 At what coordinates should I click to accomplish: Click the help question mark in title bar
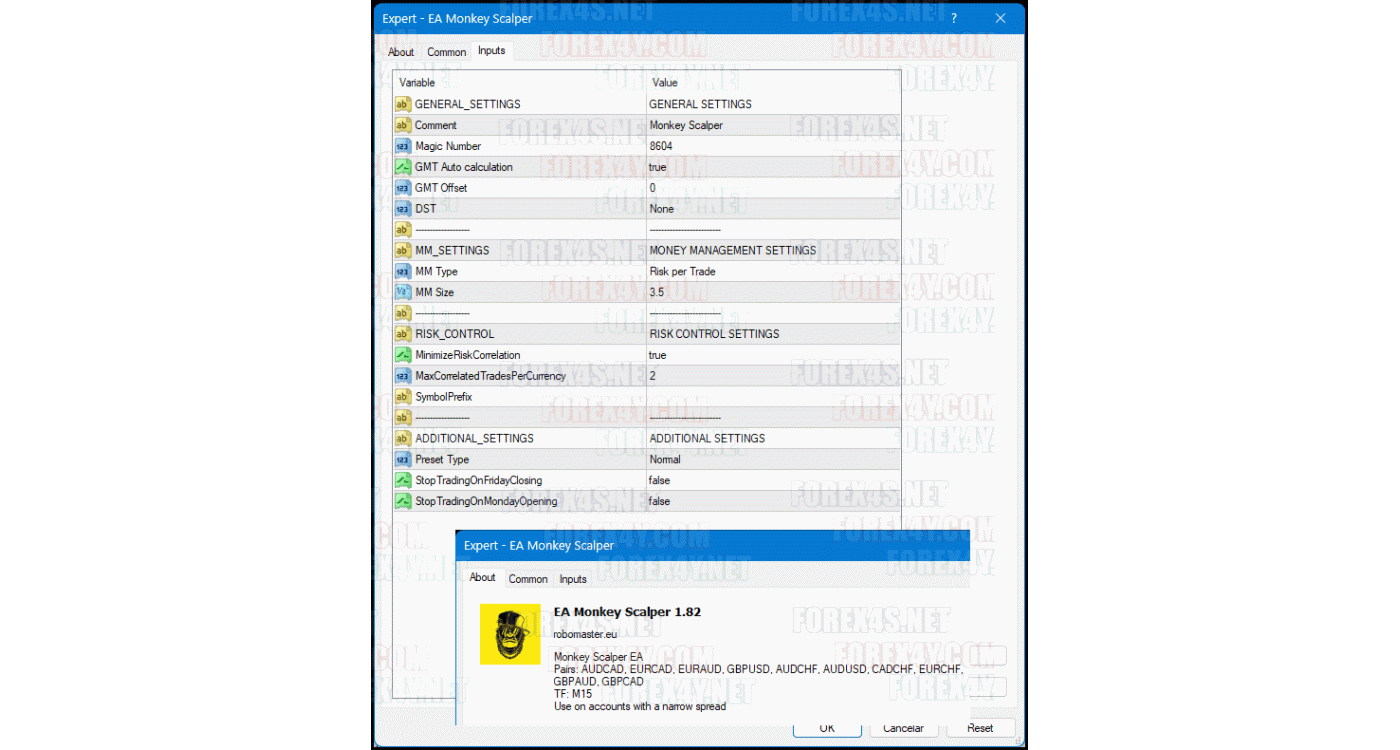pos(953,18)
